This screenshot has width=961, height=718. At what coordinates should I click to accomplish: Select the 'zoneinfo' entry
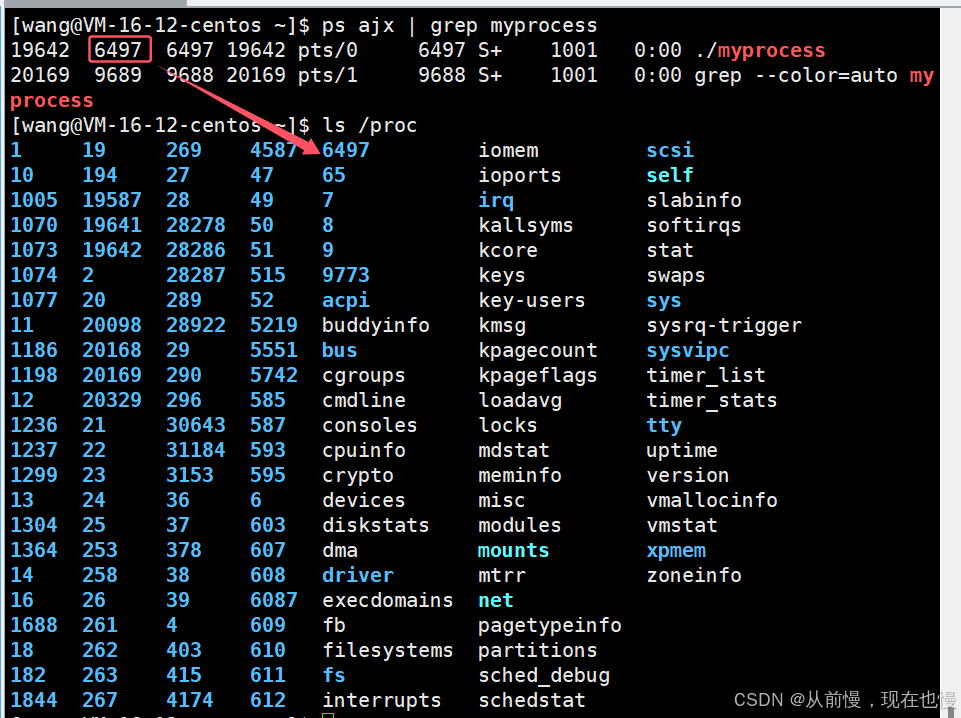pyautogui.click(x=694, y=575)
